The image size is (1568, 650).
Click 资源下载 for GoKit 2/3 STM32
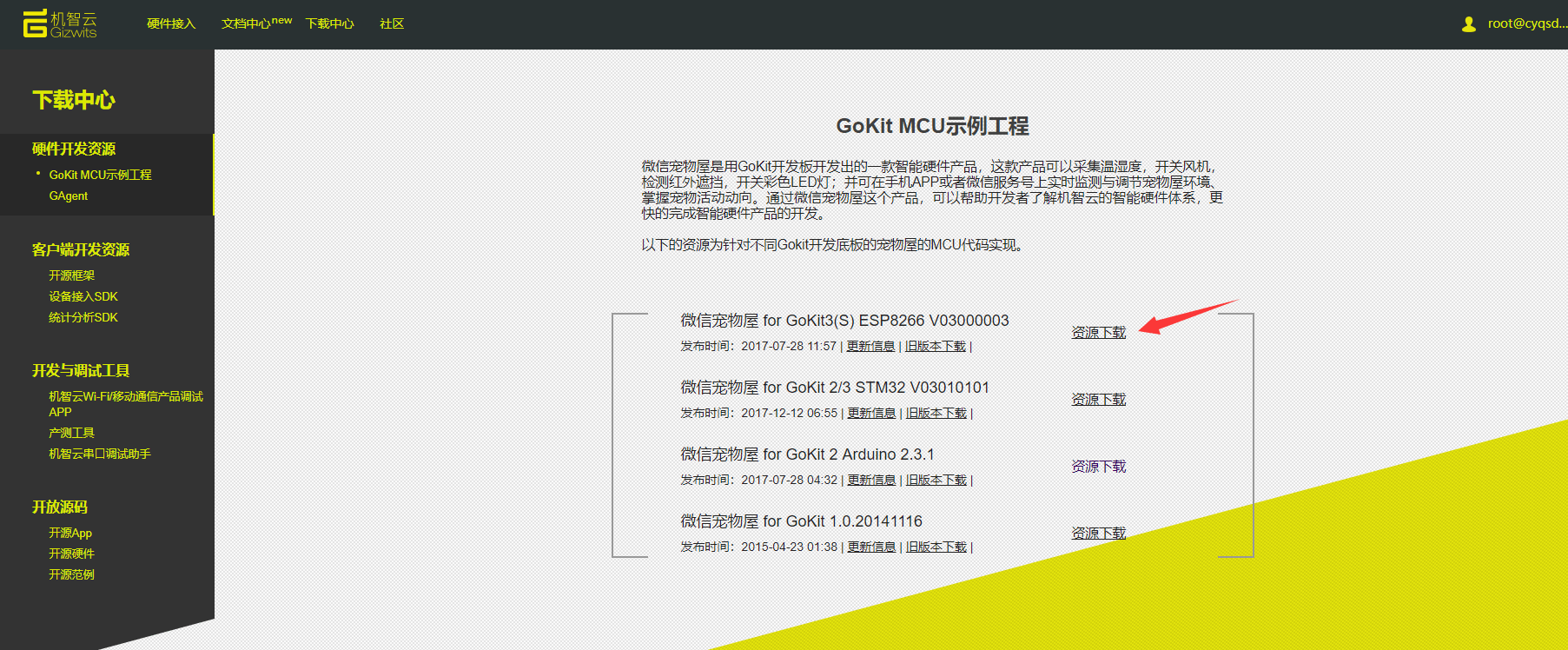coord(1099,400)
